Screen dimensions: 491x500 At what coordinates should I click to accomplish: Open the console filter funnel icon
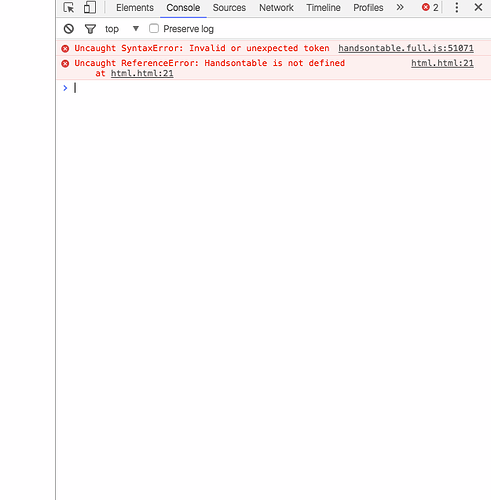pos(90,29)
